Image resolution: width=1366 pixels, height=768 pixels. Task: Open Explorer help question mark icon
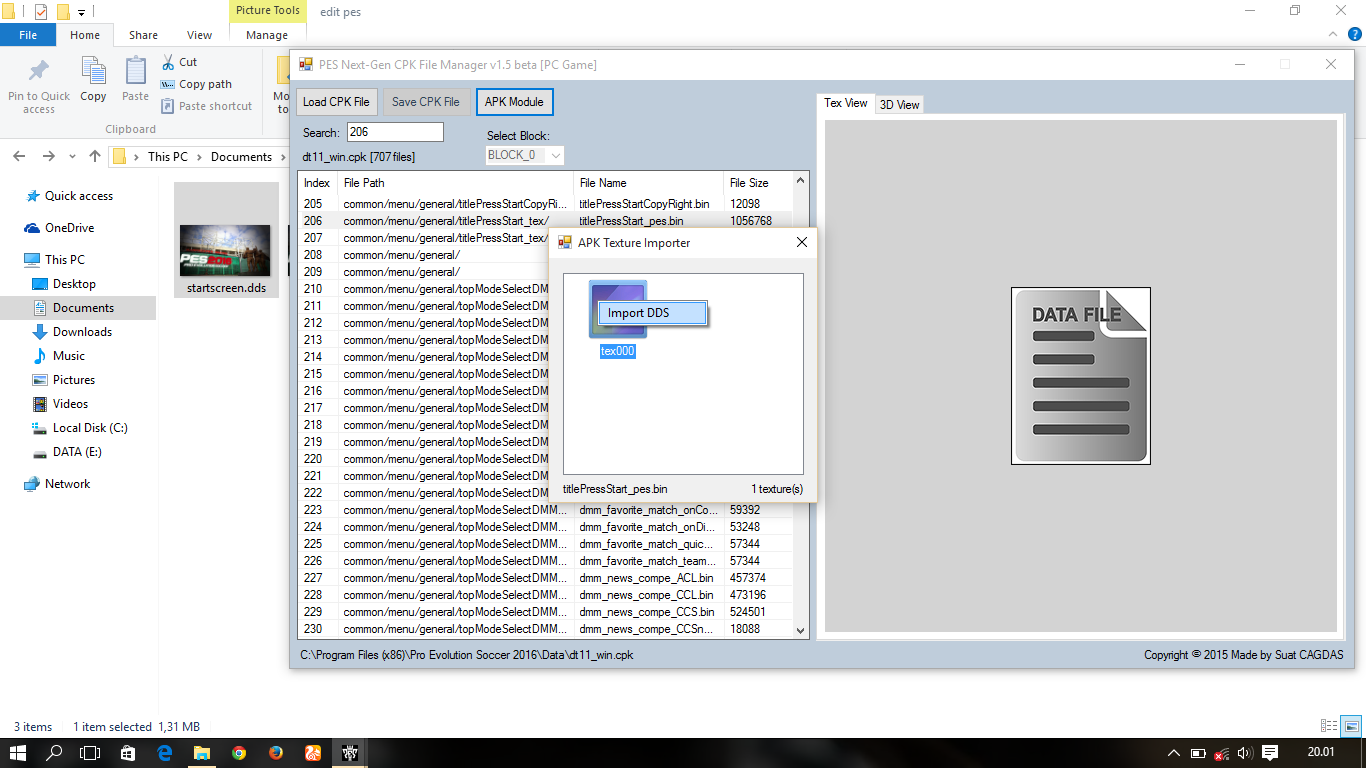click(x=1354, y=35)
